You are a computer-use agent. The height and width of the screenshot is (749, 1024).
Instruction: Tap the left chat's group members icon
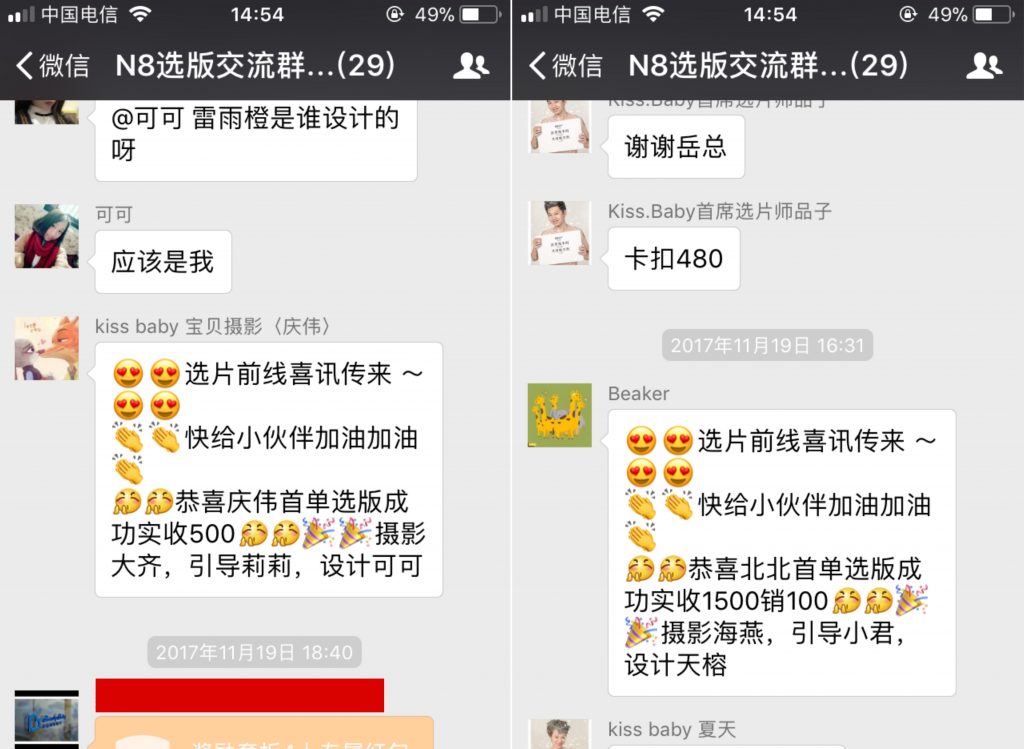(471, 66)
